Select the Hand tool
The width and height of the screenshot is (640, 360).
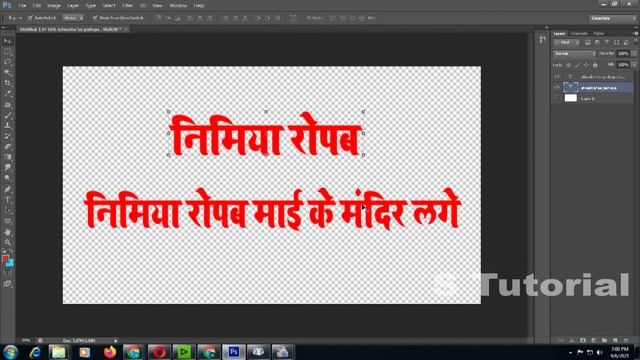[x=8, y=232]
